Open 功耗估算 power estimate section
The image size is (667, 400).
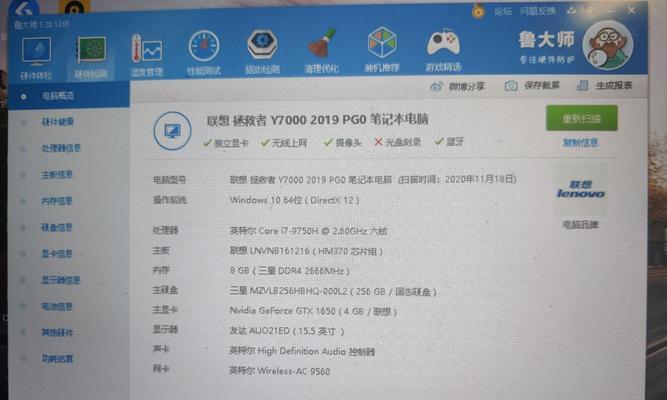(57, 359)
